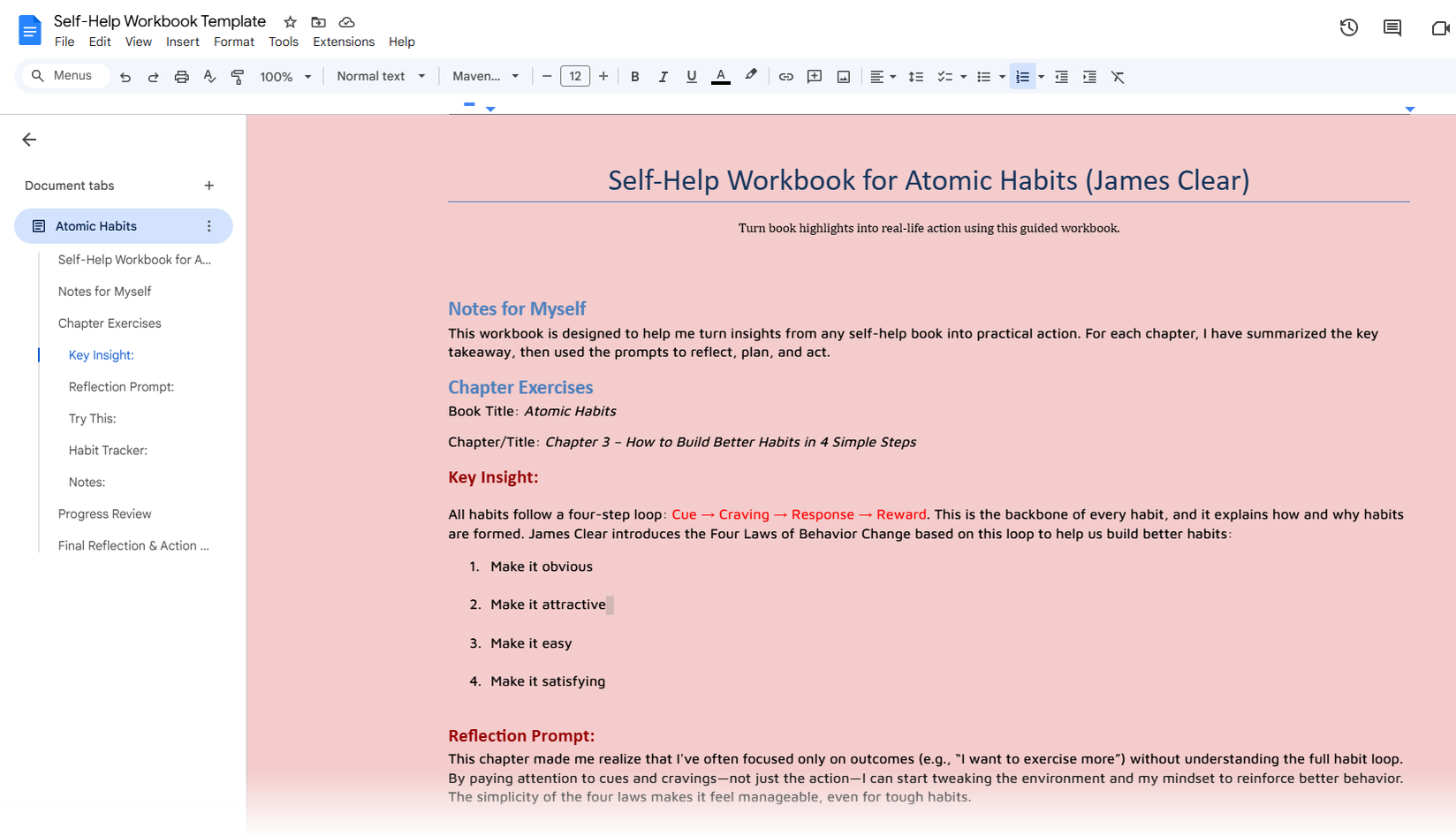Jump to Try This outline entry
The width and height of the screenshot is (1456, 836).
(x=93, y=419)
